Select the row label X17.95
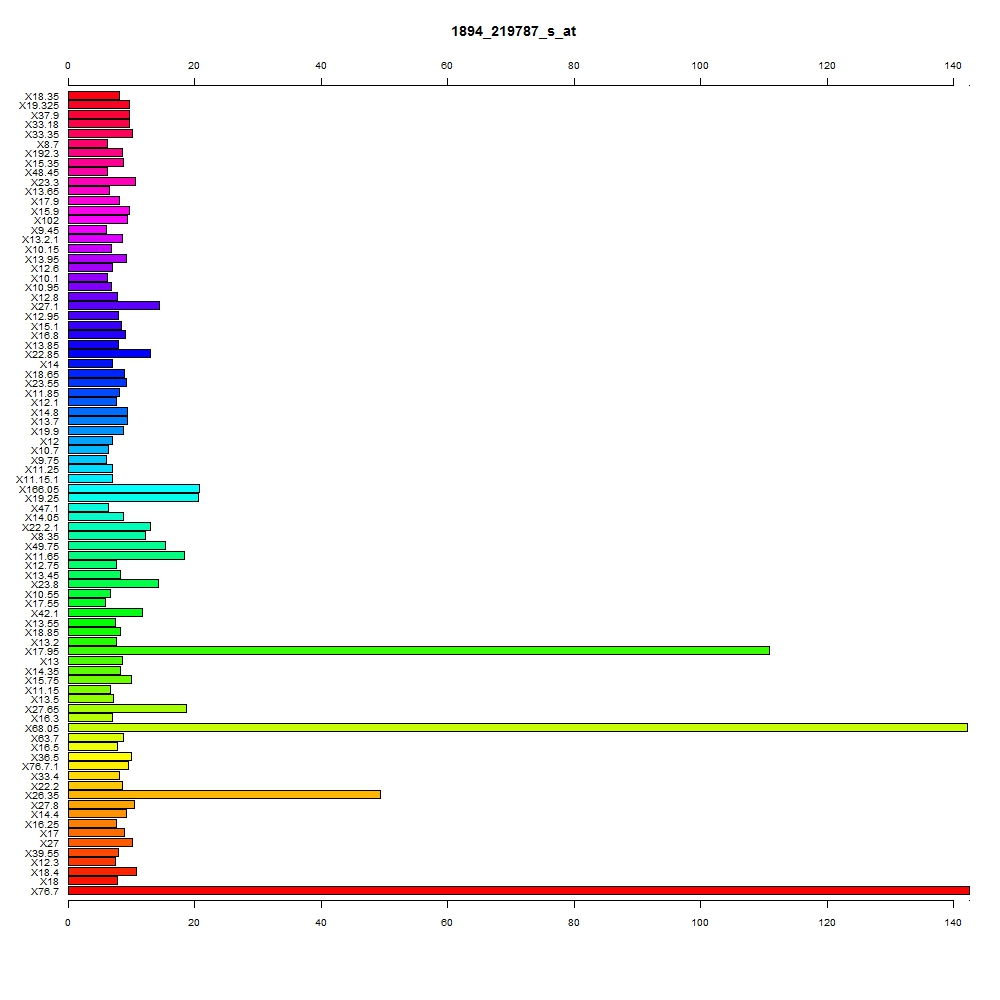This screenshot has width=1000, height=1000. pos(41,651)
